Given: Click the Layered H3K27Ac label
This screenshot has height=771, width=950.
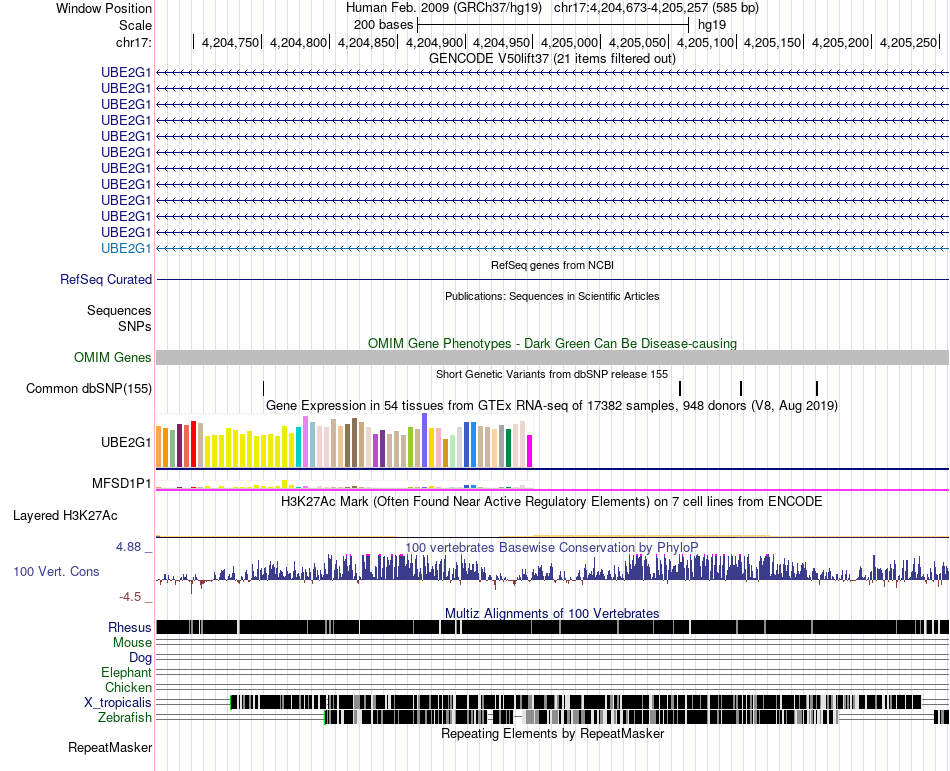Looking at the screenshot, I should [x=65, y=515].
